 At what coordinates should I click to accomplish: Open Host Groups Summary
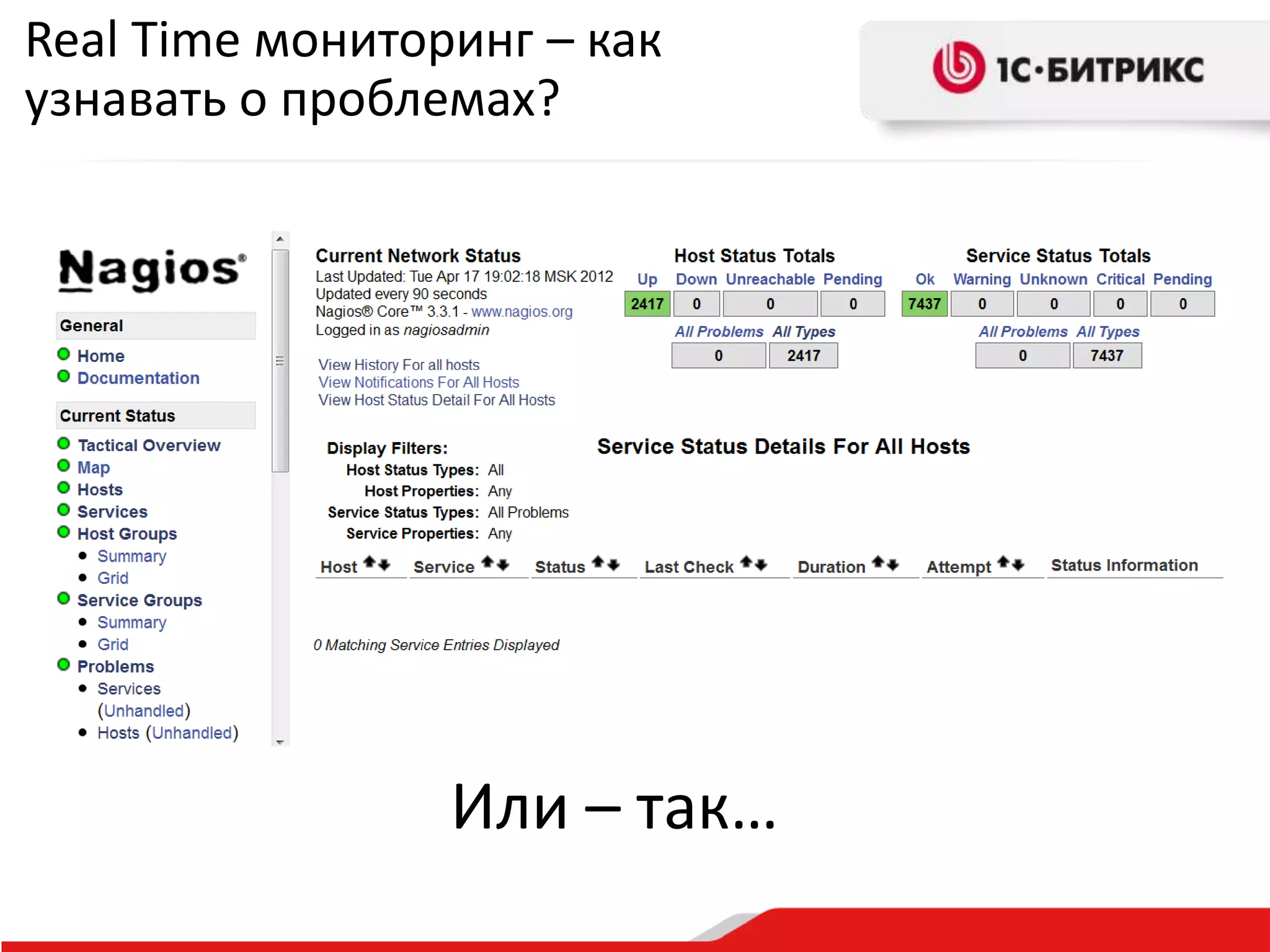click(132, 556)
